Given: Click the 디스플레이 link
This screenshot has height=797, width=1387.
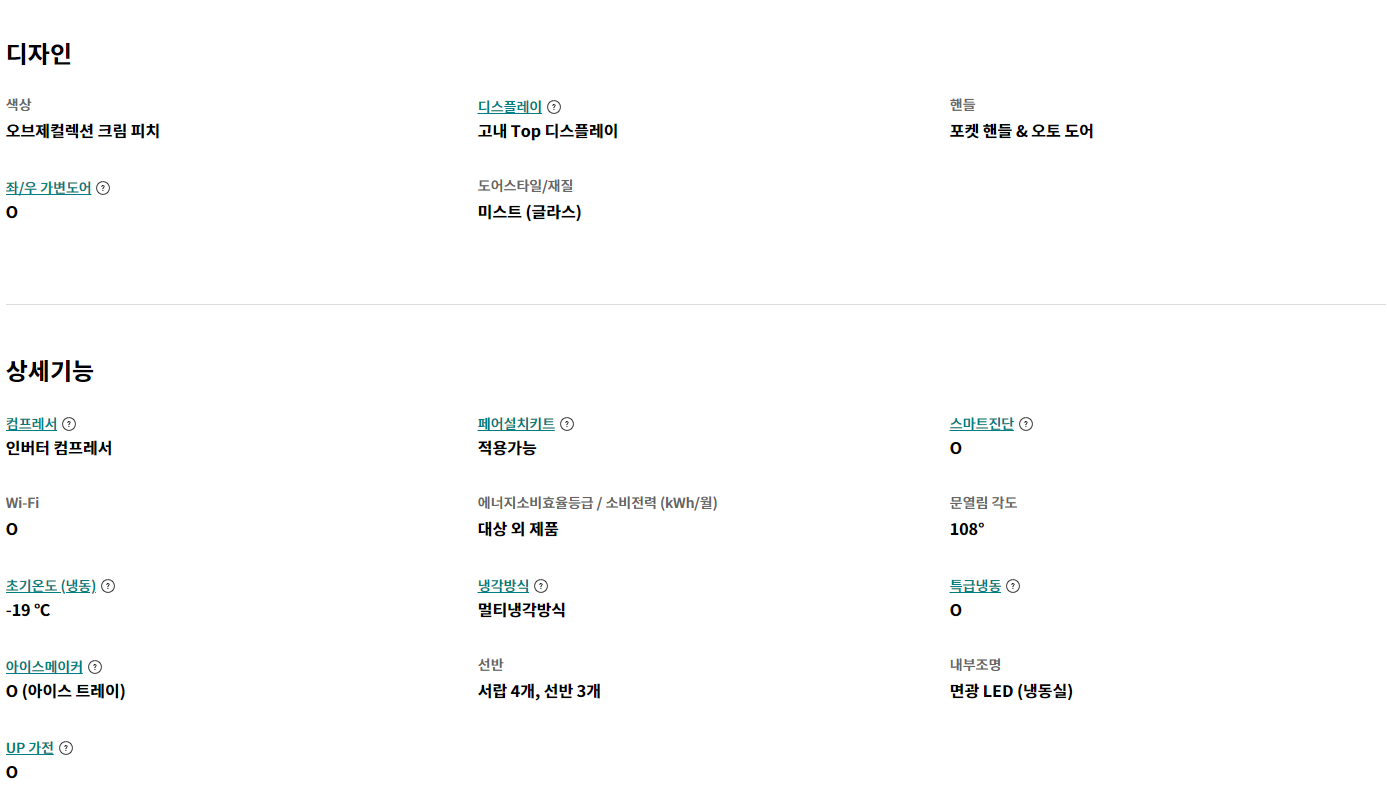Looking at the screenshot, I should pos(509,107).
